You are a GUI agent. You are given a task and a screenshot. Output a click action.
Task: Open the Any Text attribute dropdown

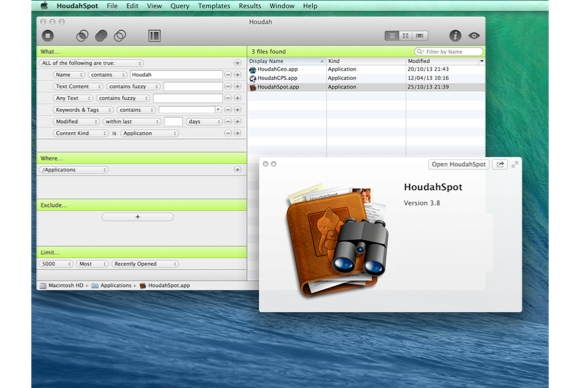[73, 98]
